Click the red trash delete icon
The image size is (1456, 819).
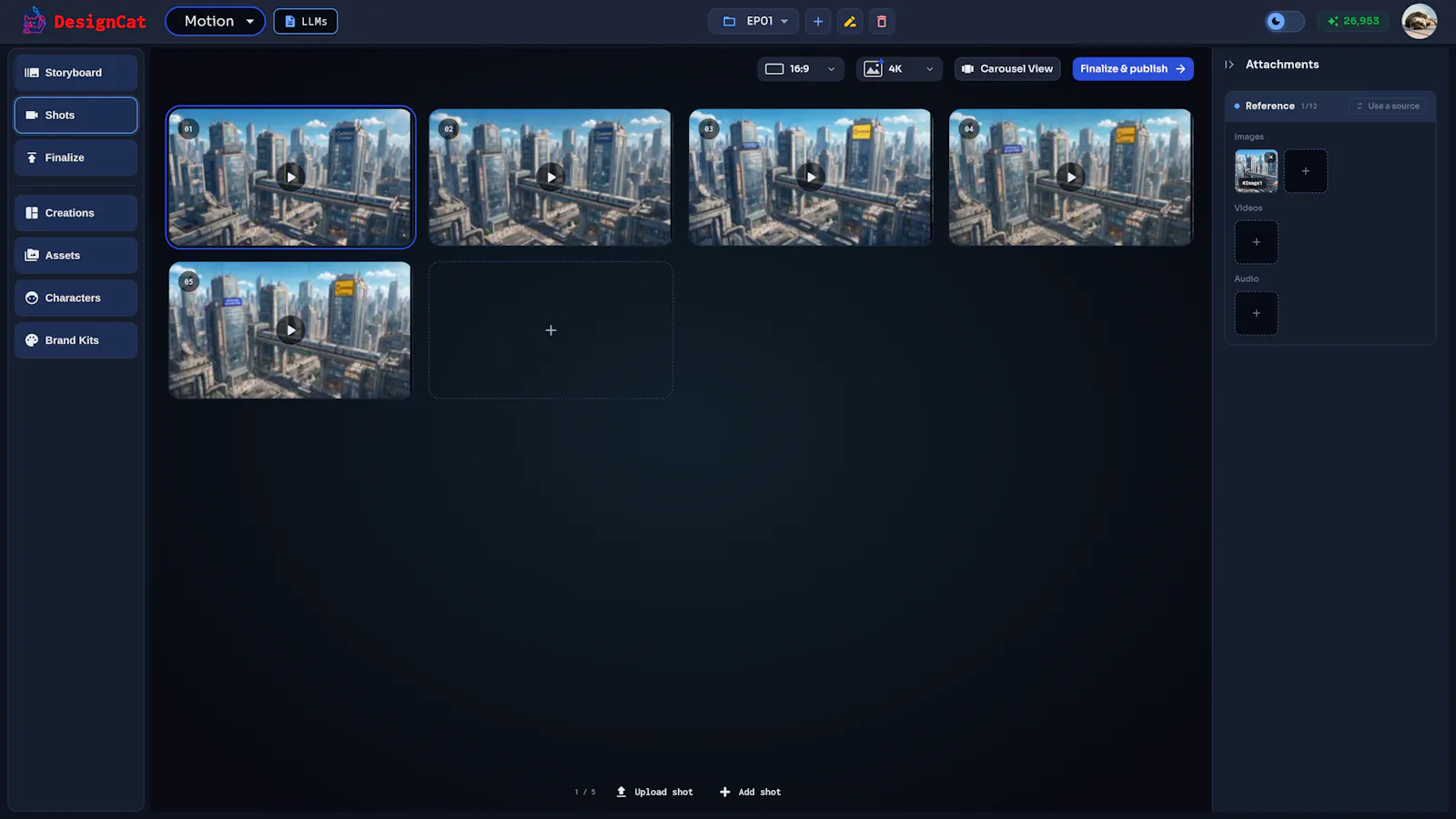[882, 21]
